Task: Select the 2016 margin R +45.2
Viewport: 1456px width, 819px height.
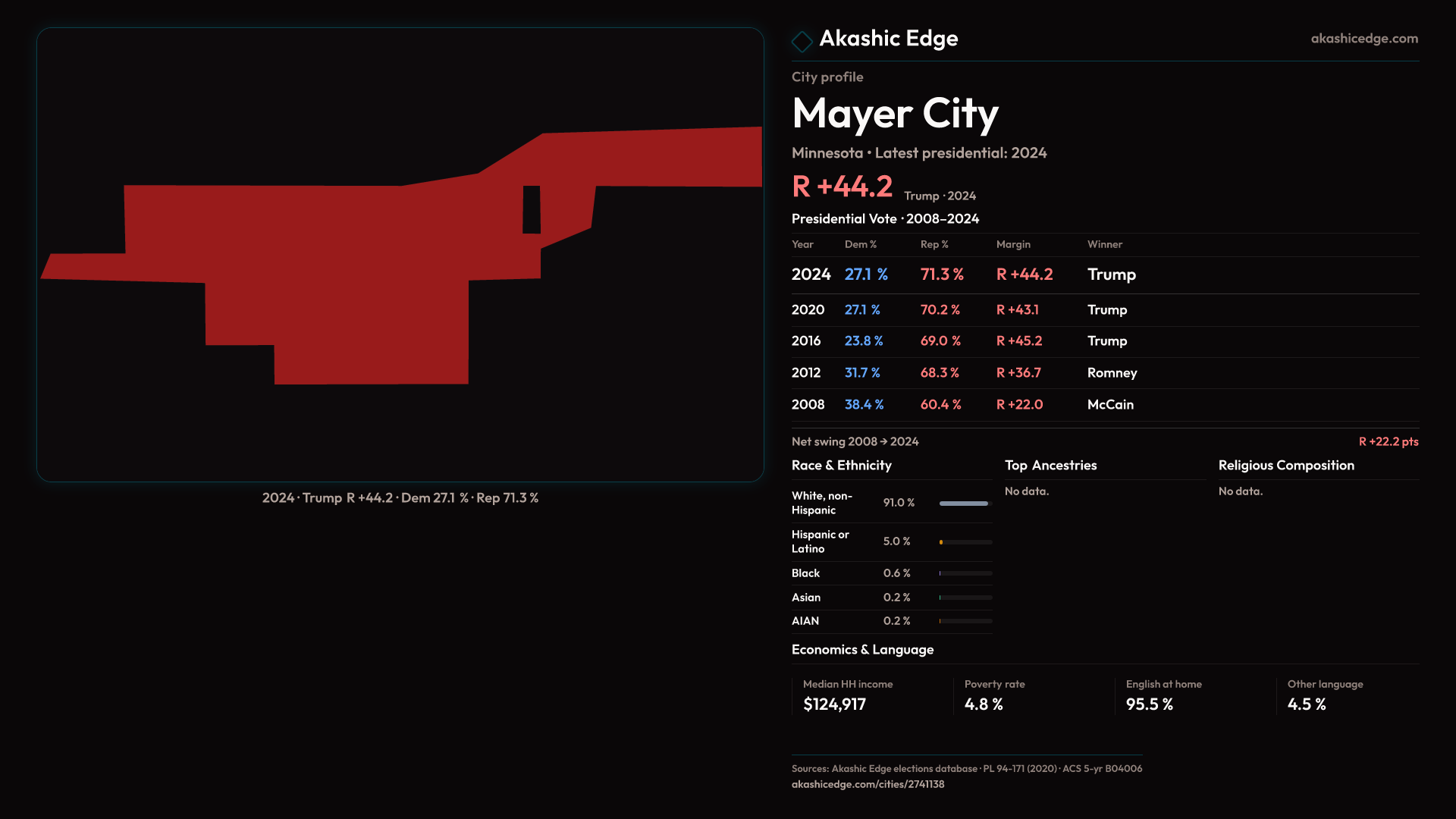Action: point(1018,341)
